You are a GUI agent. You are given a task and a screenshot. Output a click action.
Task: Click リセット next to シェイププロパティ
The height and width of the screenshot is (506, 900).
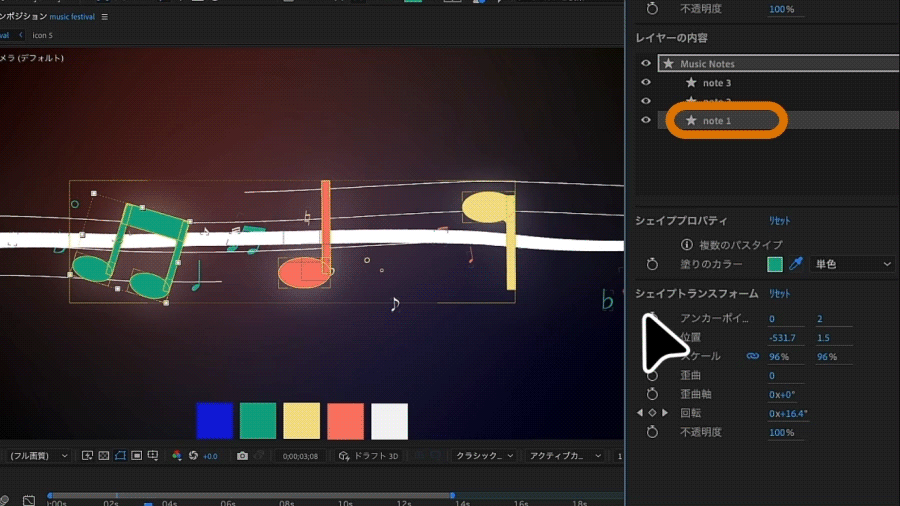pyautogui.click(x=779, y=221)
